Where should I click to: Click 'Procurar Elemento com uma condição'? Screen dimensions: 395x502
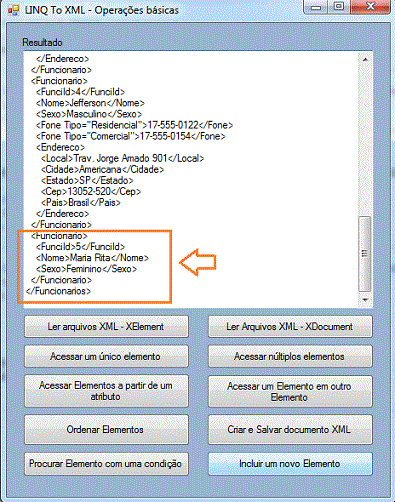pyautogui.click(x=106, y=464)
